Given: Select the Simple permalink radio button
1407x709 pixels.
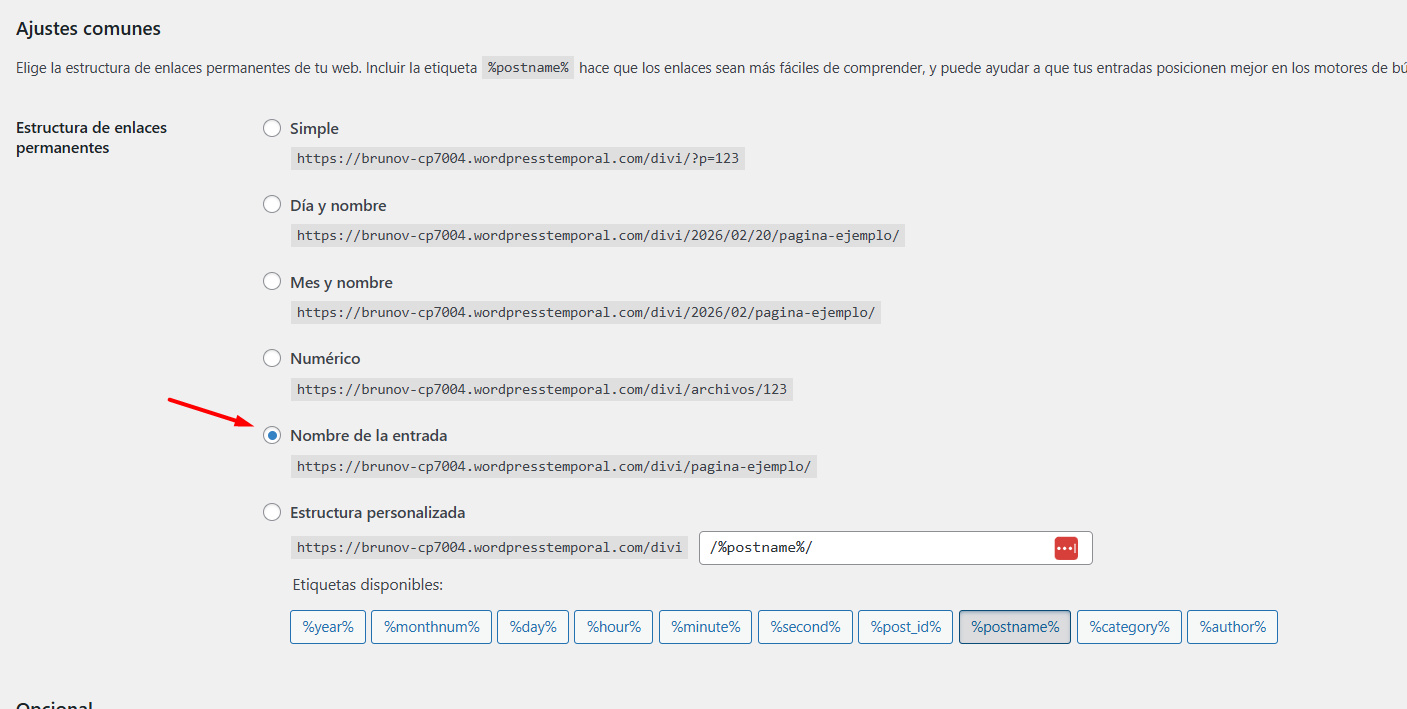Looking at the screenshot, I should pyautogui.click(x=272, y=128).
